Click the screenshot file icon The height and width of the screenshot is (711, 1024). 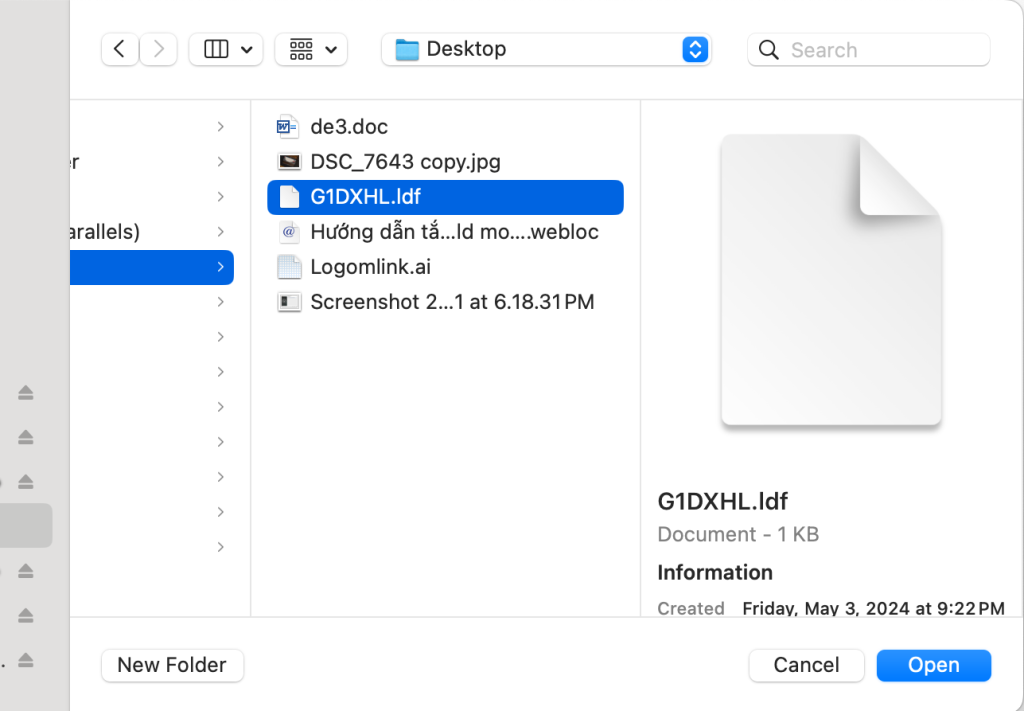coord(289,301)
